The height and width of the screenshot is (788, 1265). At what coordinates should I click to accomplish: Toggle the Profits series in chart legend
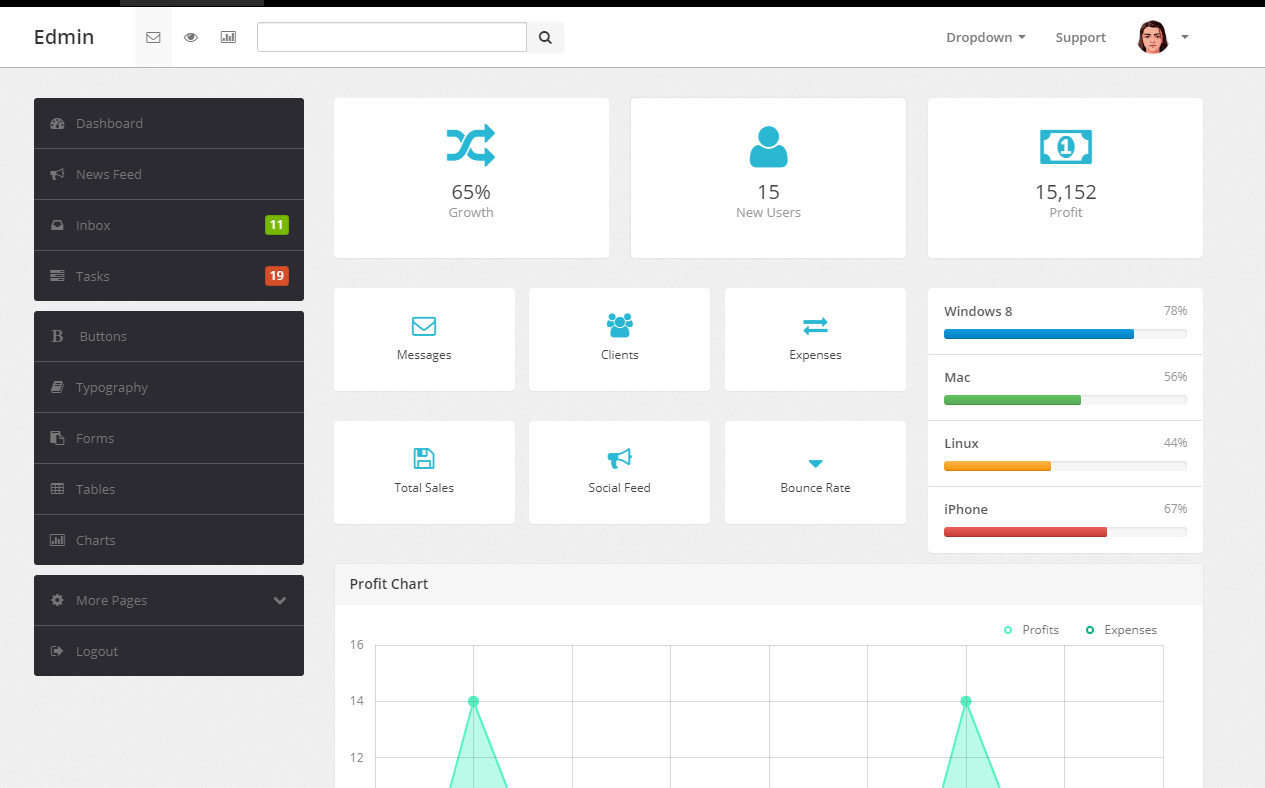click(x=1032, y=630)
